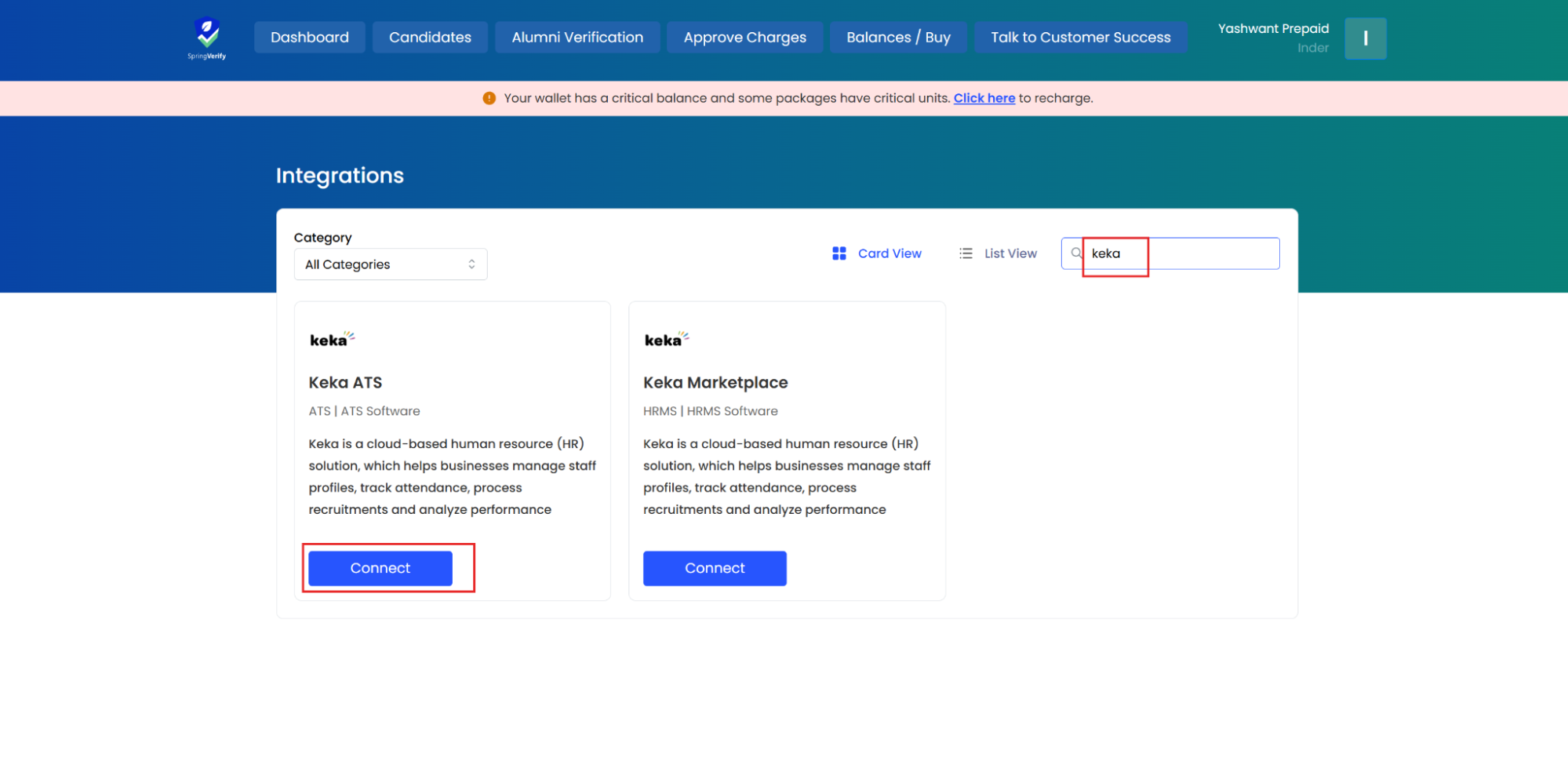Connect the Keka Marketplace integration

tap(714, 568)
